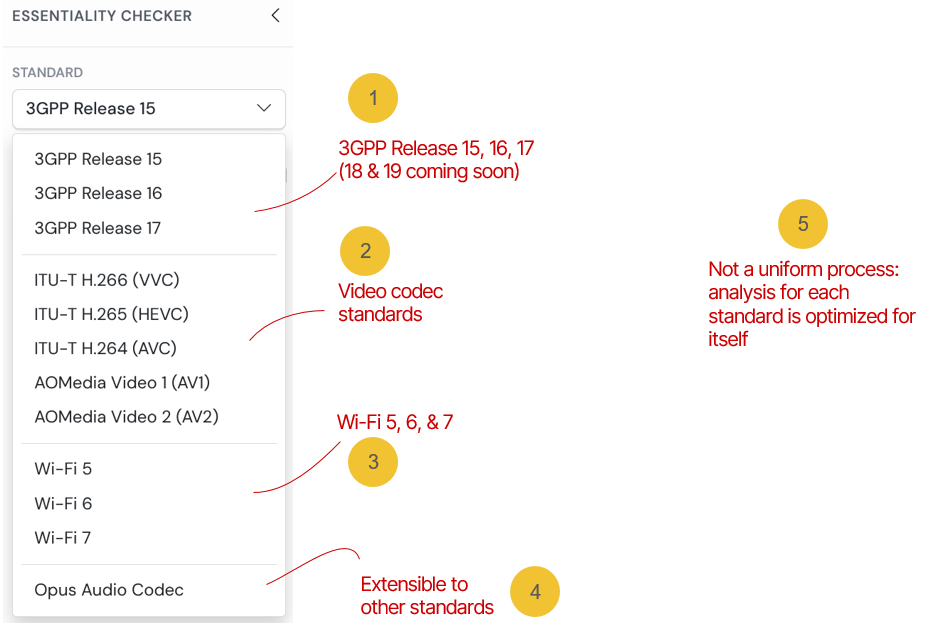The image size is (937, 623).
Task: Click the STANDARD field label
Action: (x=48, y=73)
